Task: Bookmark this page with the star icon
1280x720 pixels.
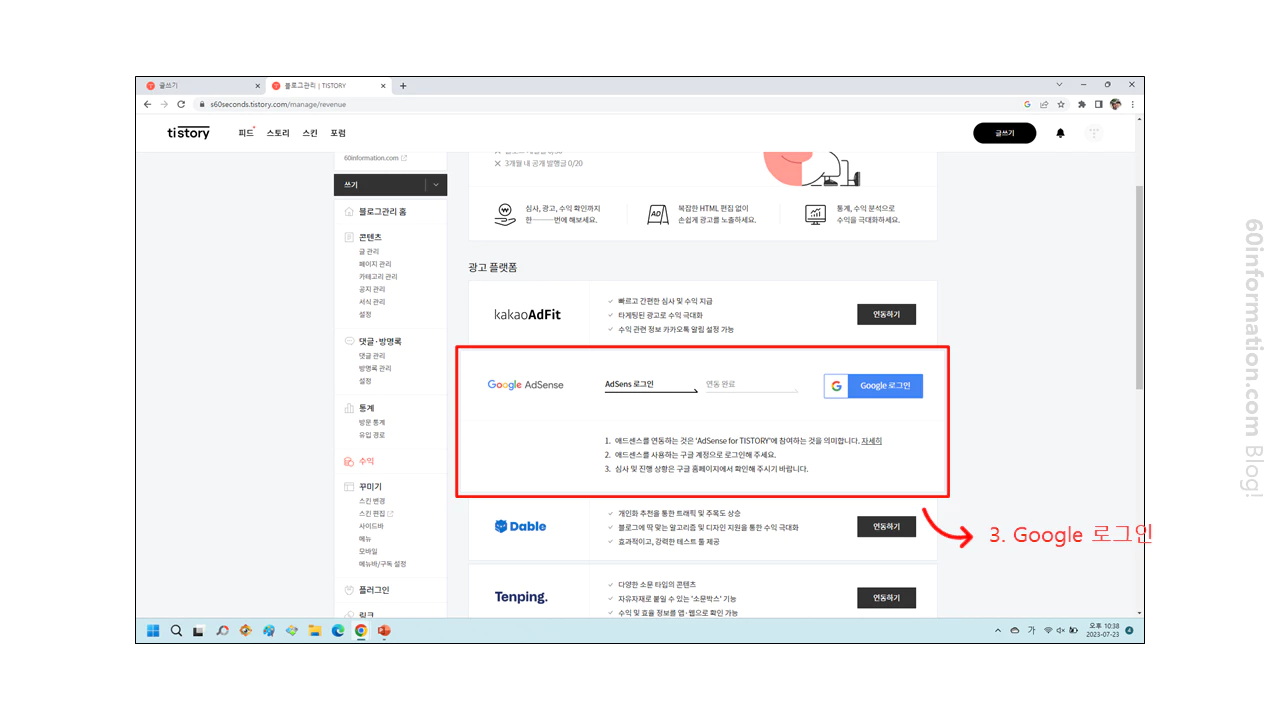Action: [1059, 104]
